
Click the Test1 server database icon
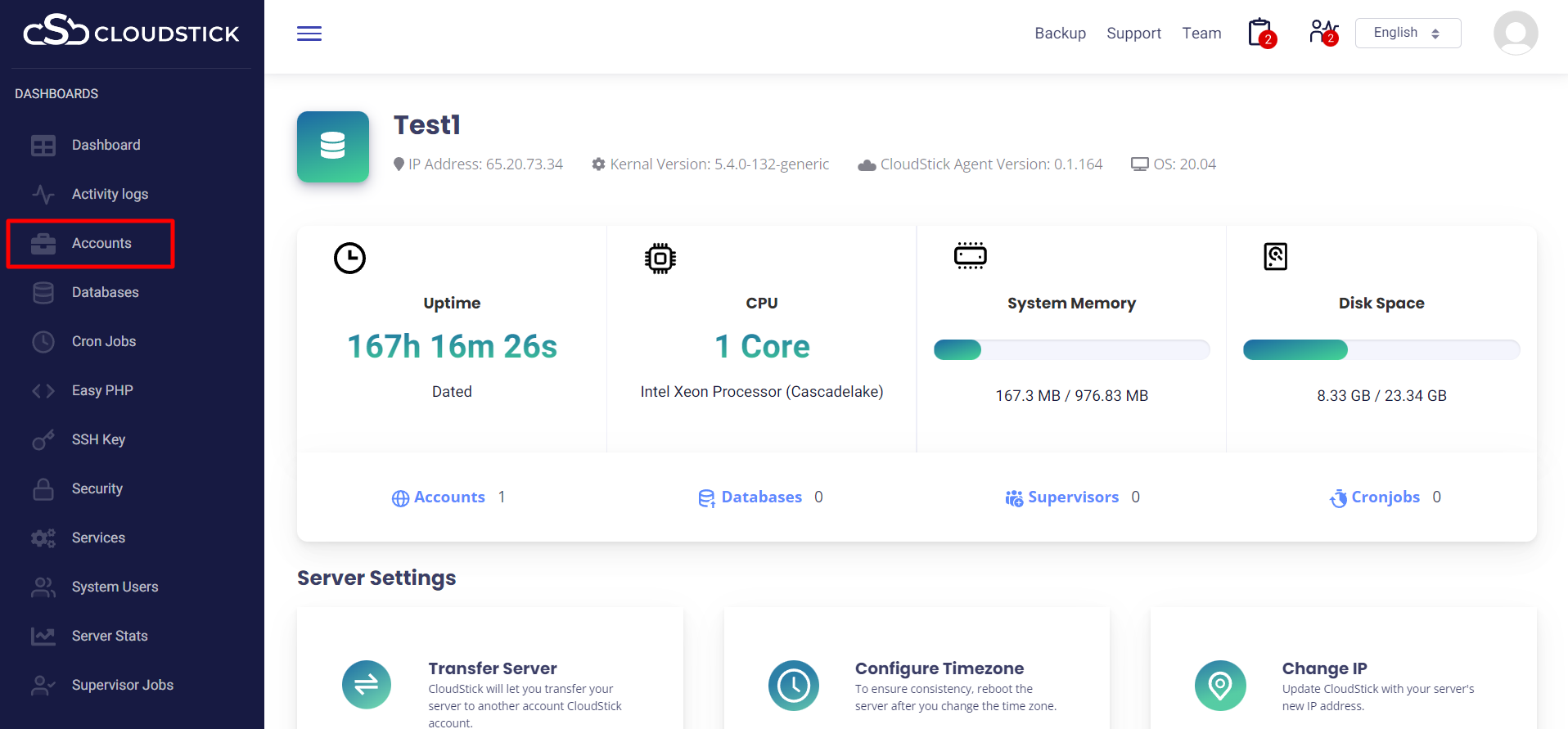[333, 147]
